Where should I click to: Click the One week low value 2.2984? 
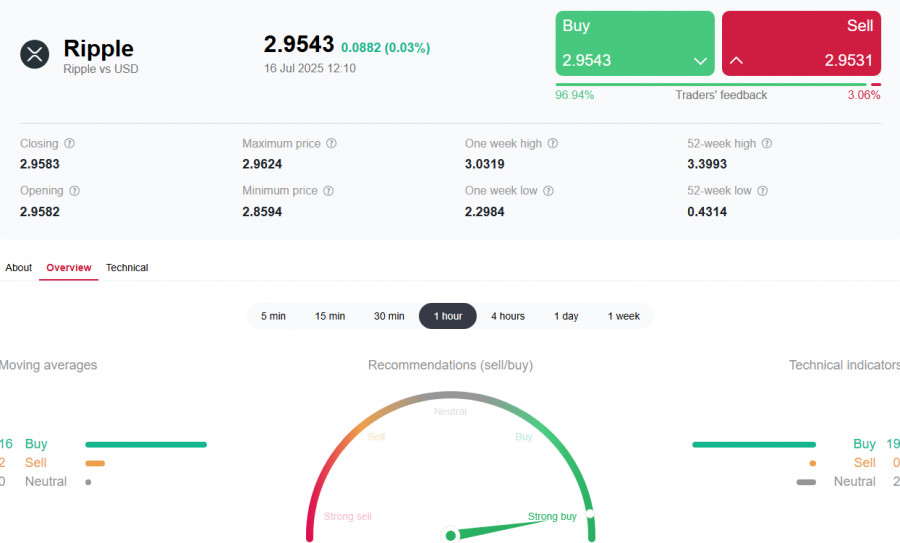tap(484, 212)
